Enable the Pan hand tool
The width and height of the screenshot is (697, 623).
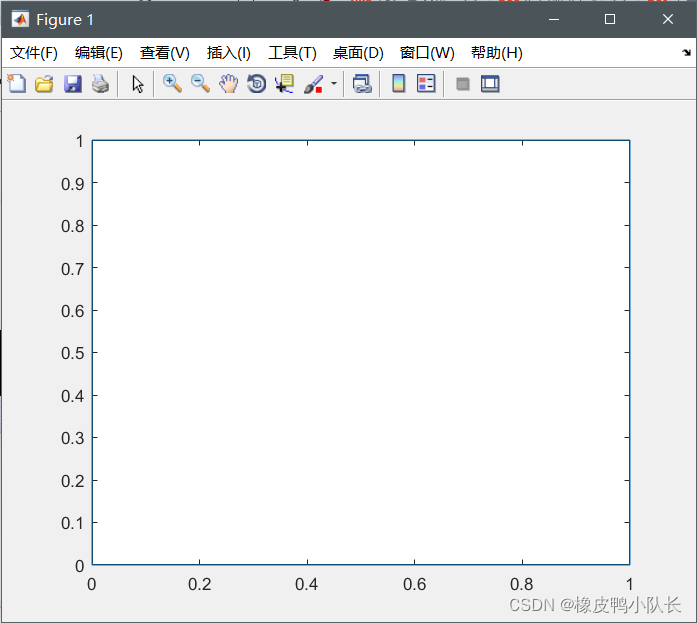(228, 84)
